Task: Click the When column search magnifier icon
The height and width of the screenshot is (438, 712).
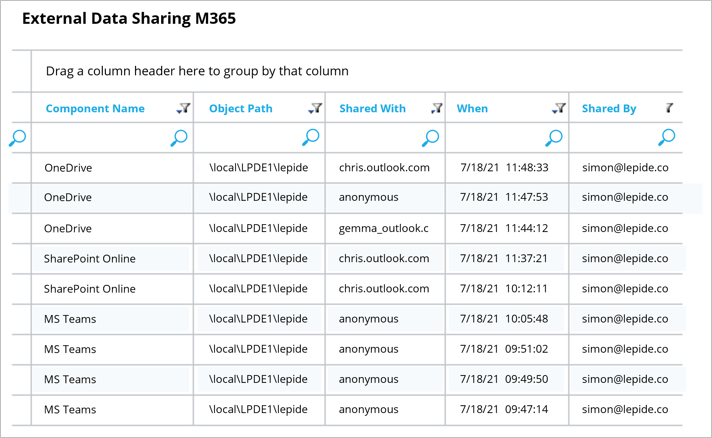Action: click(554, 138)
